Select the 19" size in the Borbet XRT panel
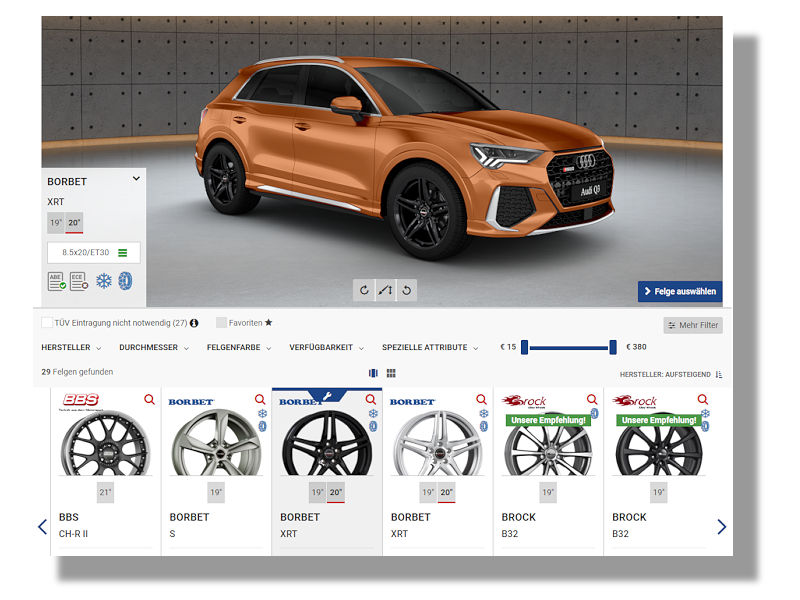This screenshot has width=800, height=600. click(56, 223)
